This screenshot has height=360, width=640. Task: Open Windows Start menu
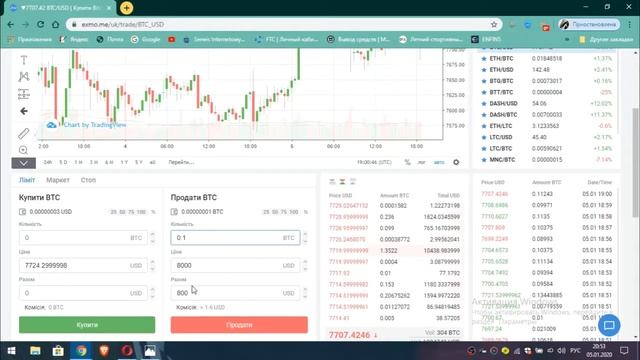tap(11, 351)
